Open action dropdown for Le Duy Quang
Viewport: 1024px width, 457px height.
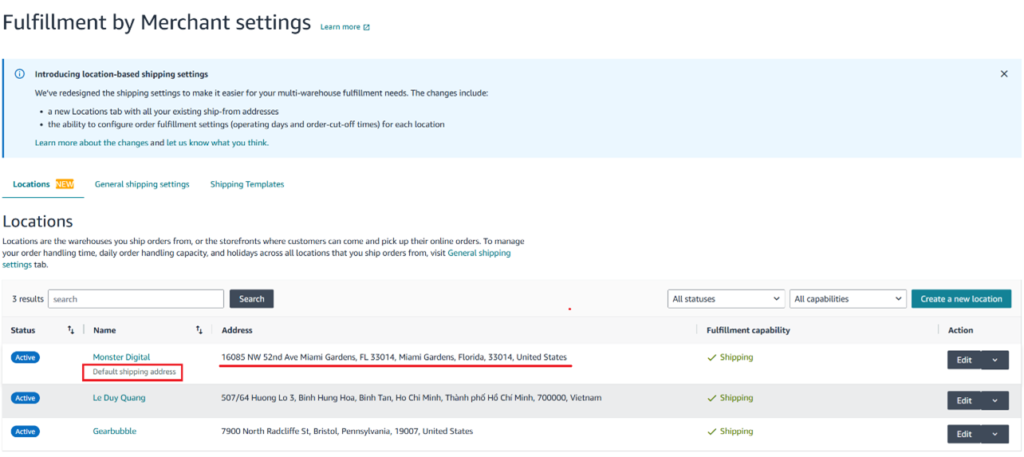994,400
